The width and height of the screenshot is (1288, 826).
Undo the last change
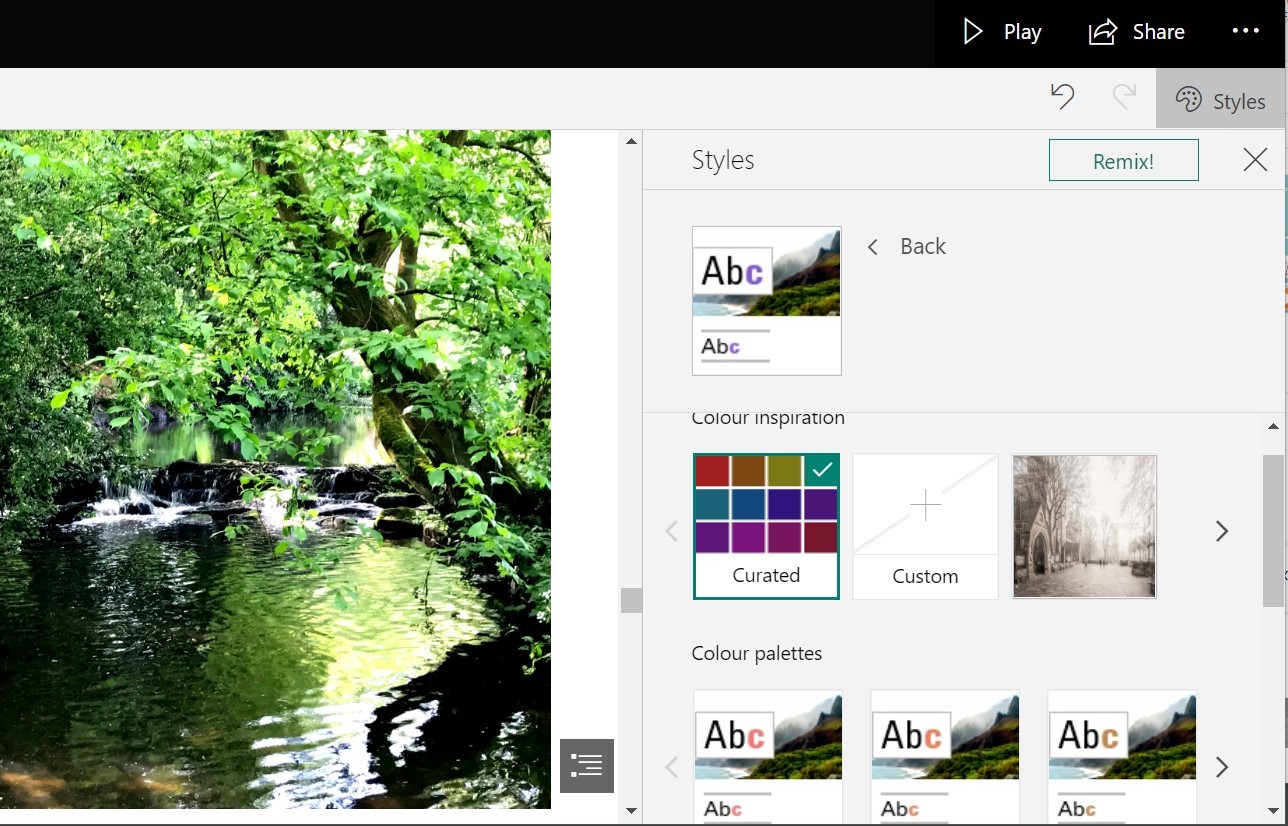[x=1062, y=98]
